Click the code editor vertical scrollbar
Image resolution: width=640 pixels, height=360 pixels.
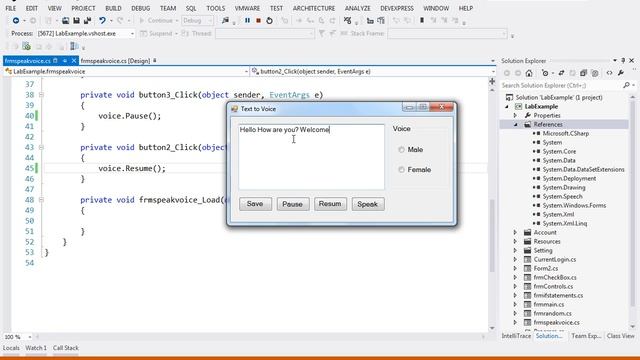[492, 235]
